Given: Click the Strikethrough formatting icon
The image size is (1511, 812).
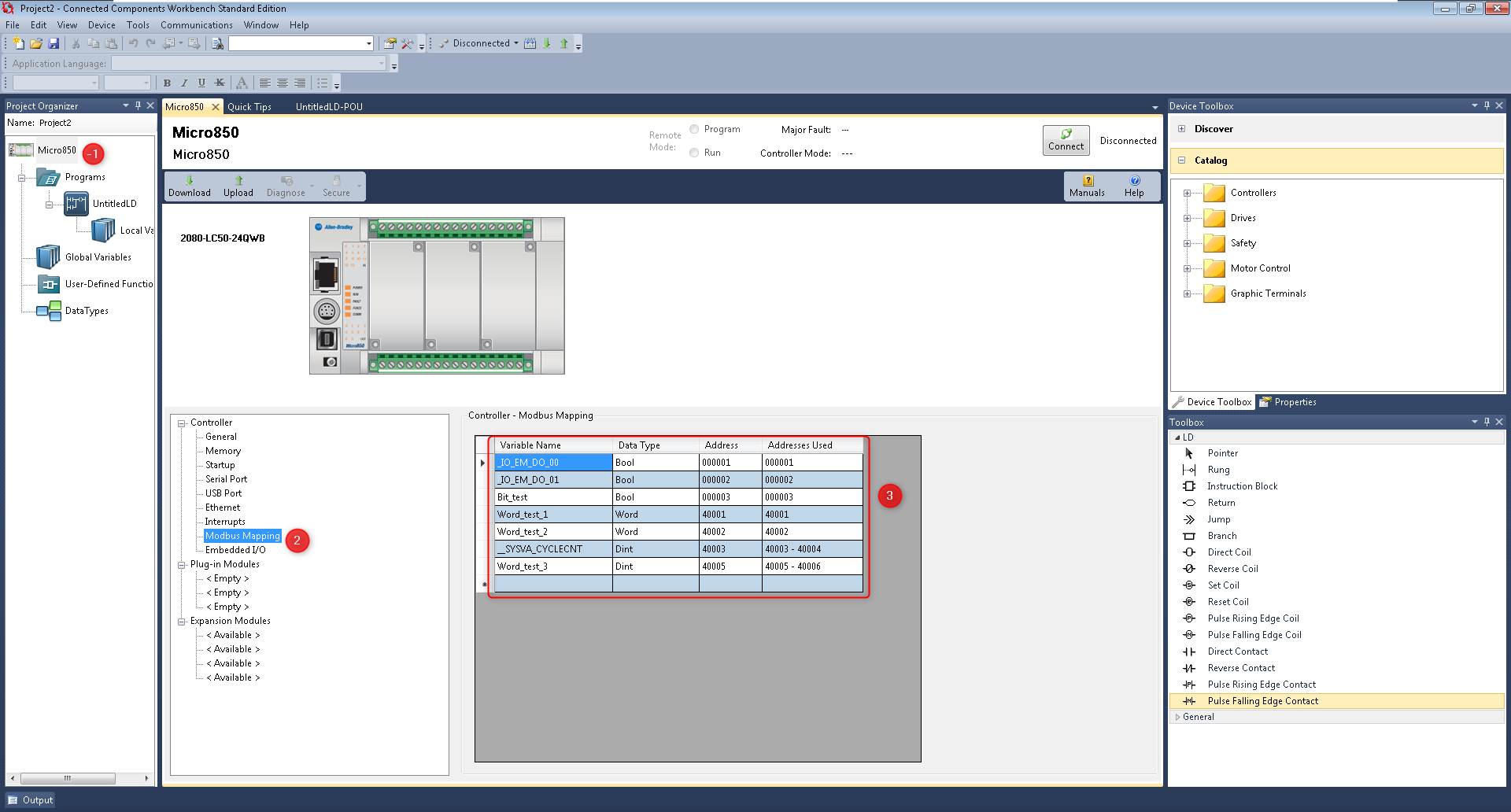Looking at the screenshot, I should [x=220, y=83].
